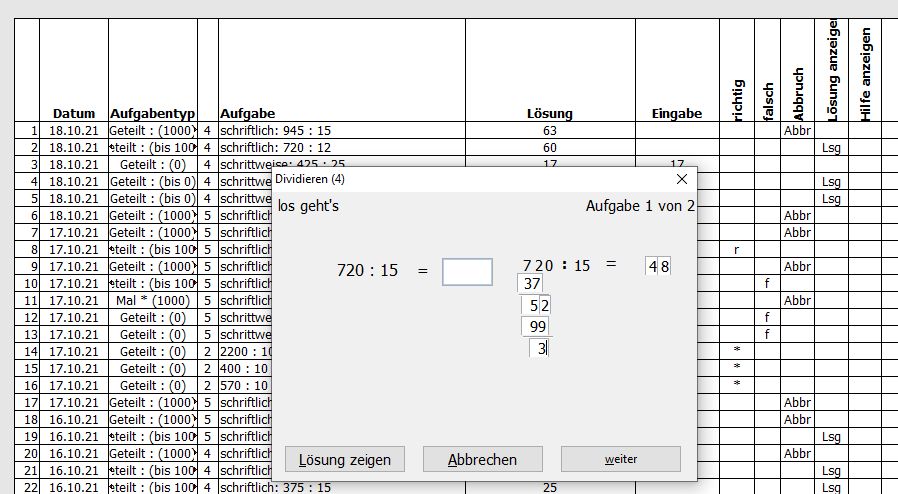This screenshot has width=898, height=494.
Task: Select the task cell 'schriftlich: 945 : 15'
Action: tap(341, 130)
